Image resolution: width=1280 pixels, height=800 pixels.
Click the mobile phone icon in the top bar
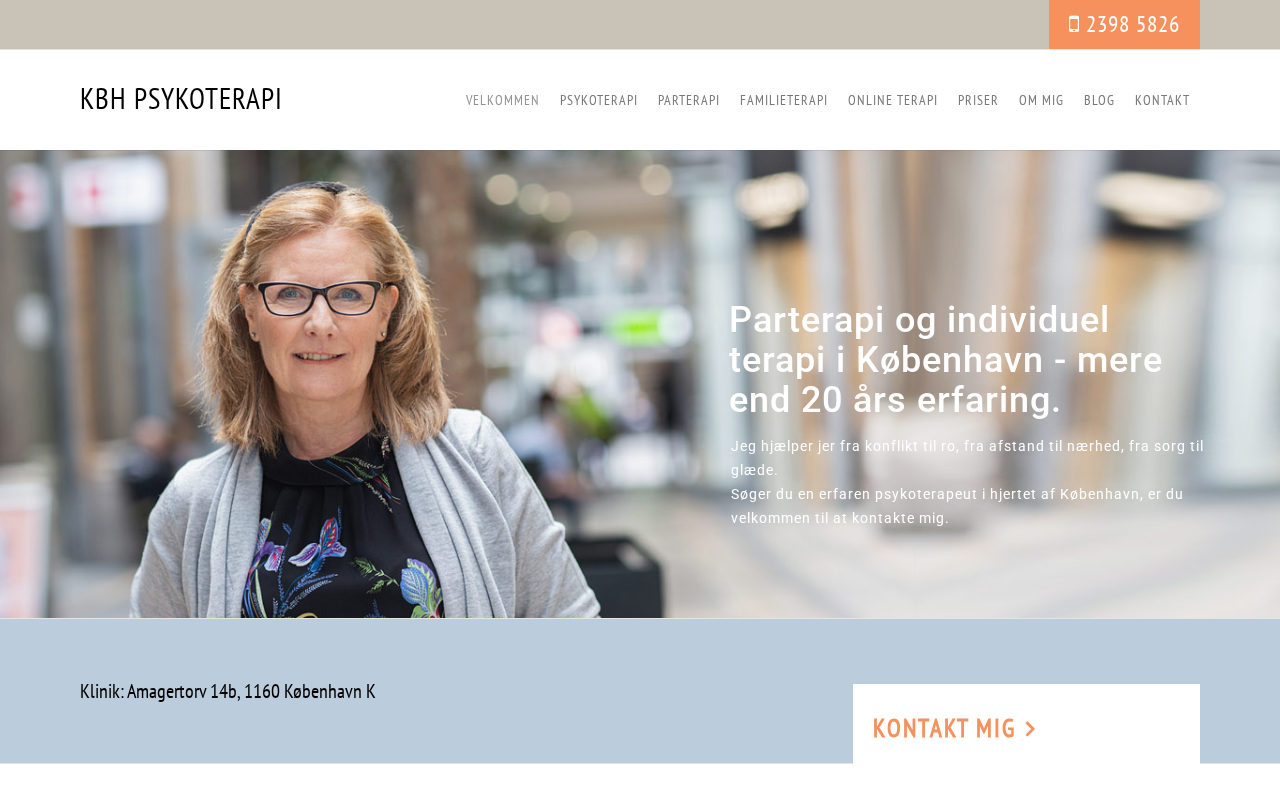click(x=1074, y=24)
